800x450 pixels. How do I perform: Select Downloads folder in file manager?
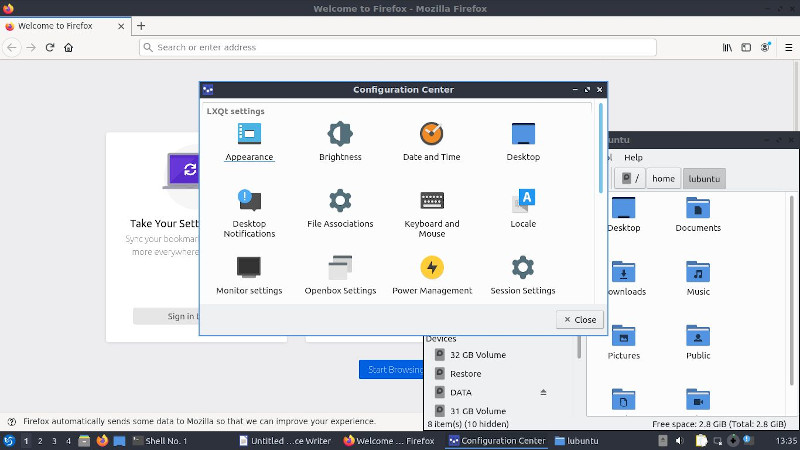point(626,278)
